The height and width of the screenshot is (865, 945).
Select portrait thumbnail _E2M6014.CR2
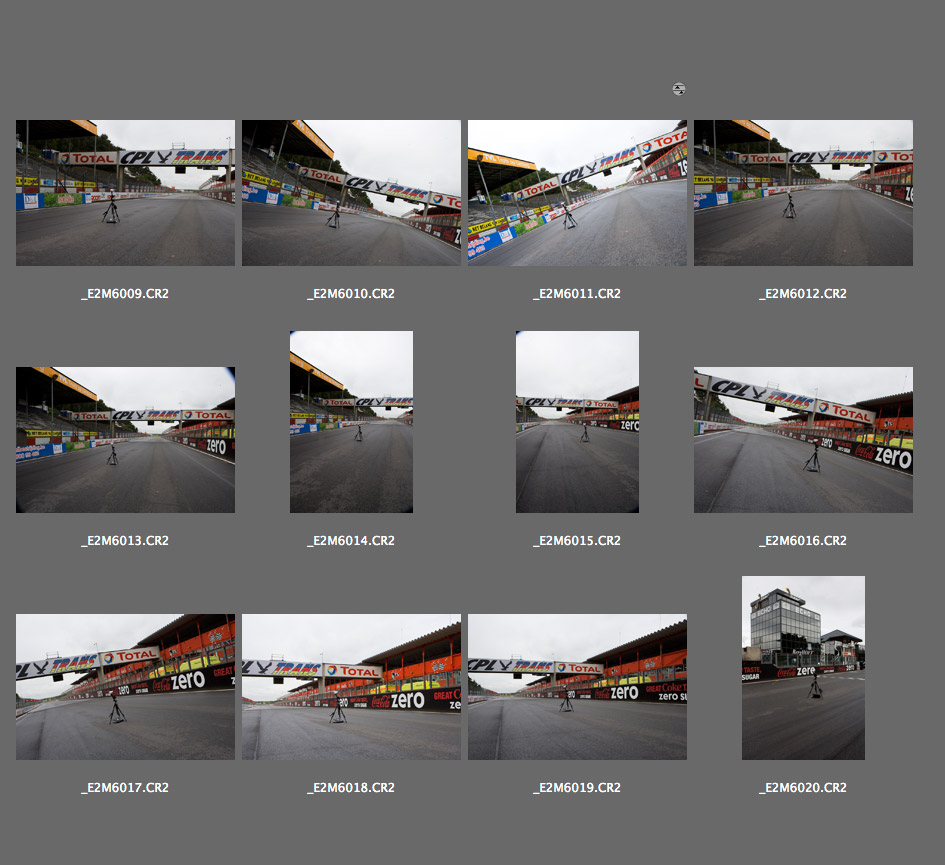[351, 422]
